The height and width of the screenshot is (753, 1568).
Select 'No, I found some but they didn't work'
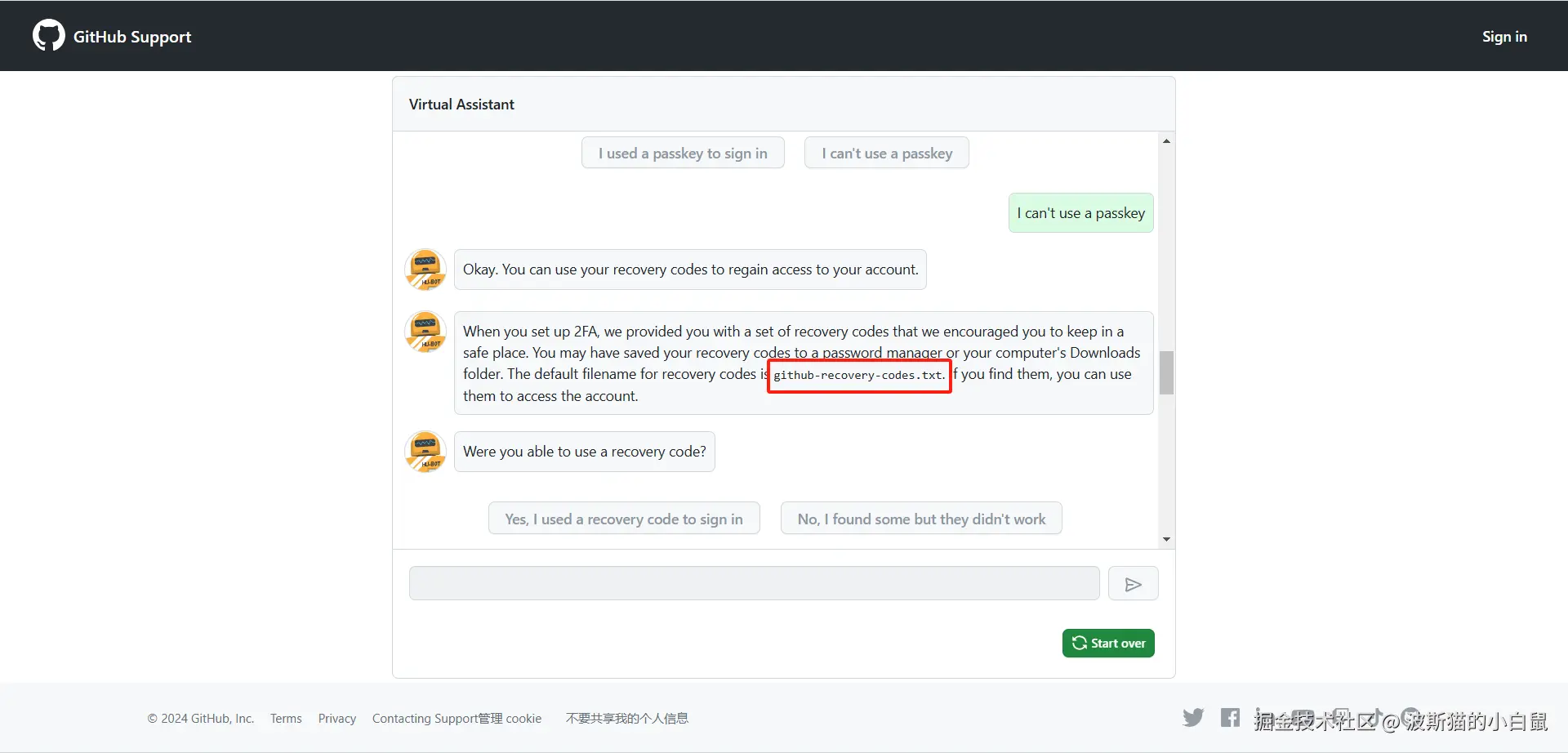[x=921, y=519]
